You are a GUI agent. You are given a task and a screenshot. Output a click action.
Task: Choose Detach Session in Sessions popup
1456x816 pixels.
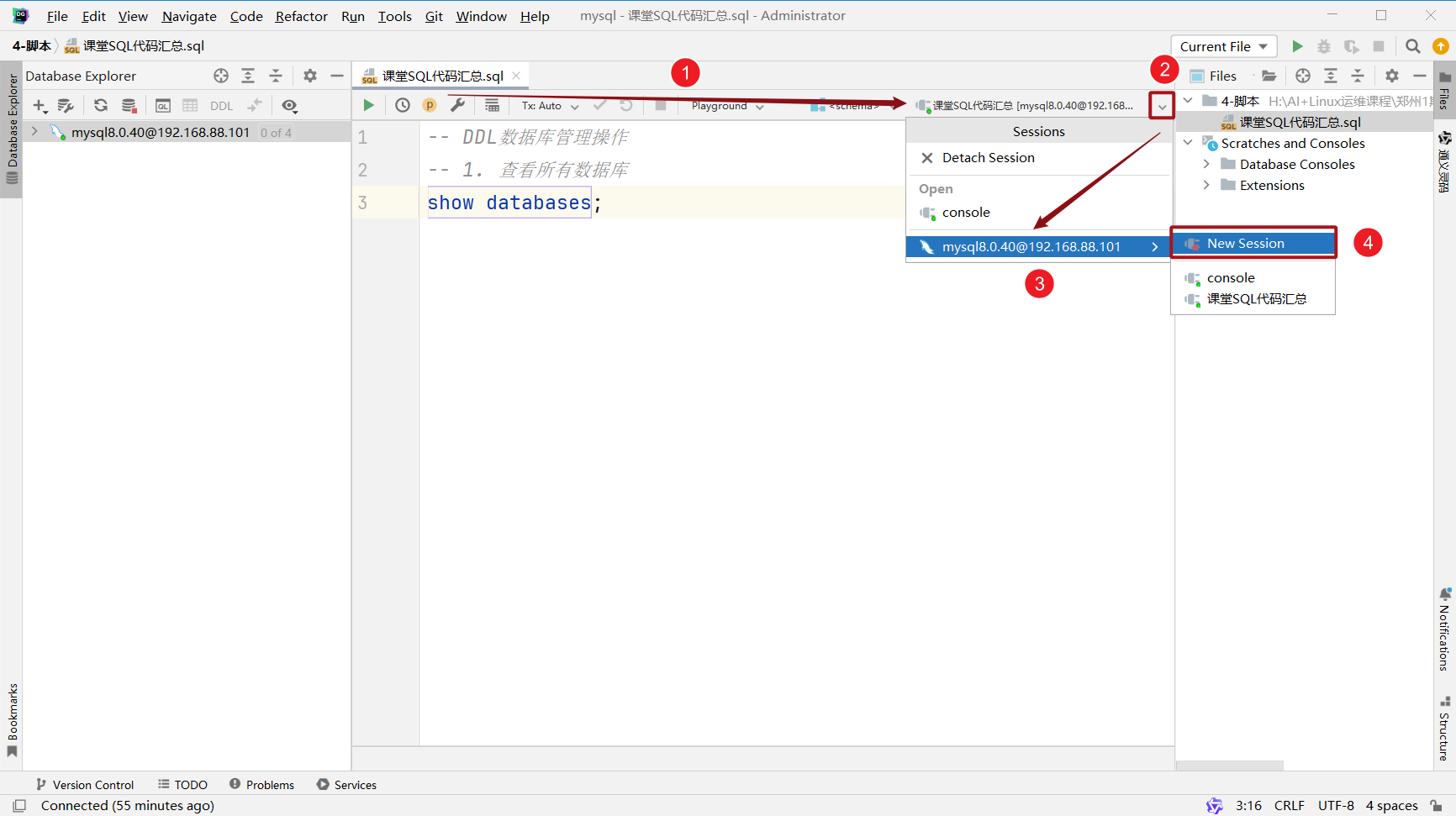(1038, 158)
